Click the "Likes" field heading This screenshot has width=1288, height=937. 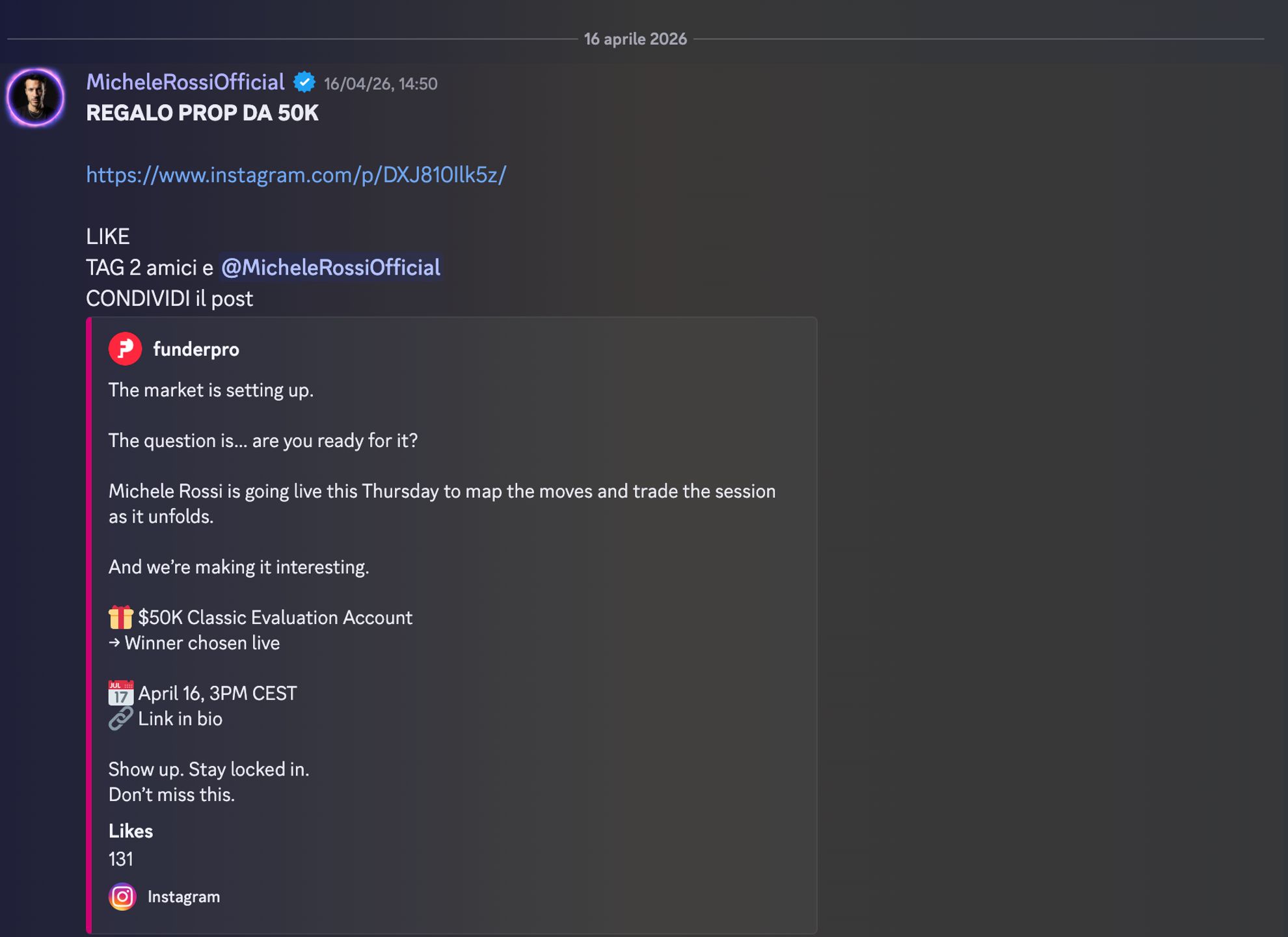131,831
